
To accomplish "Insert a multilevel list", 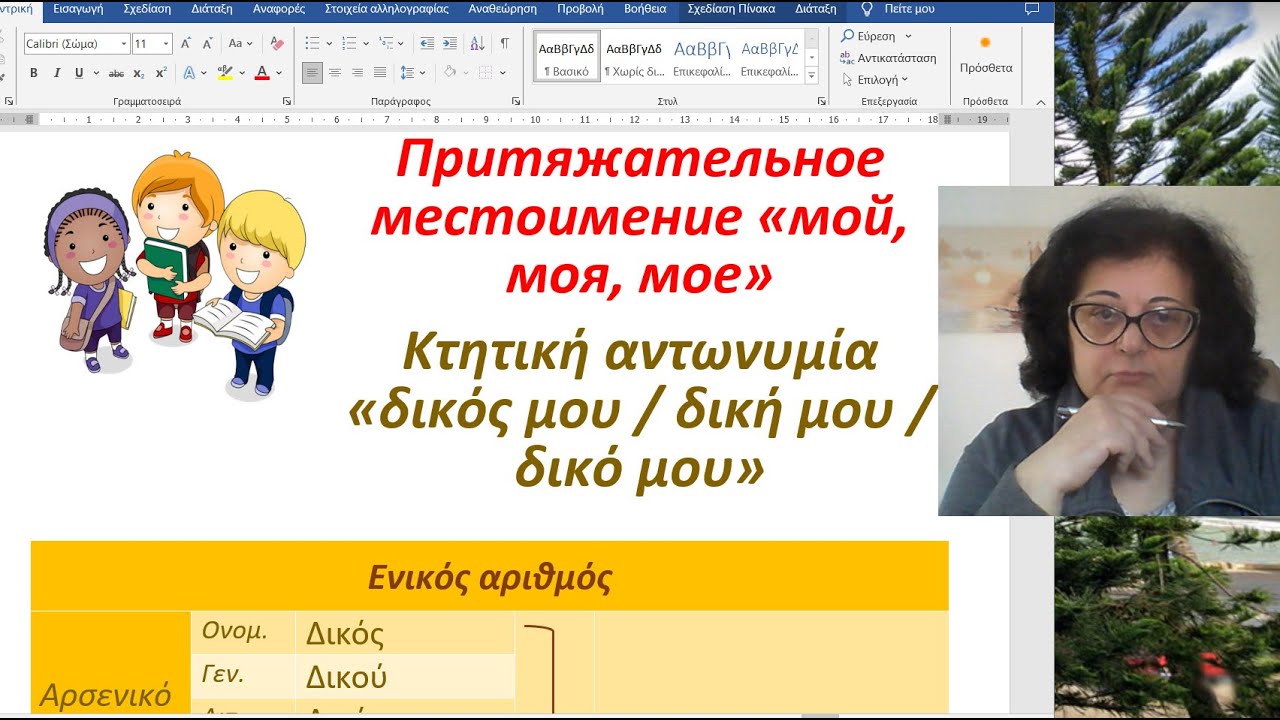I will coord(386,44).
